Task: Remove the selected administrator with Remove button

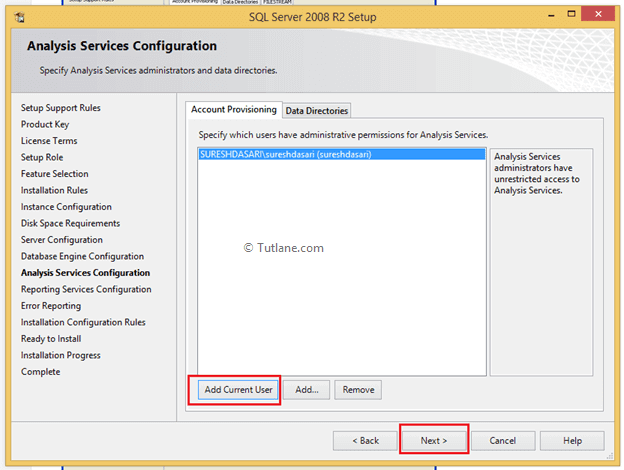Action: tap(358, 390)
